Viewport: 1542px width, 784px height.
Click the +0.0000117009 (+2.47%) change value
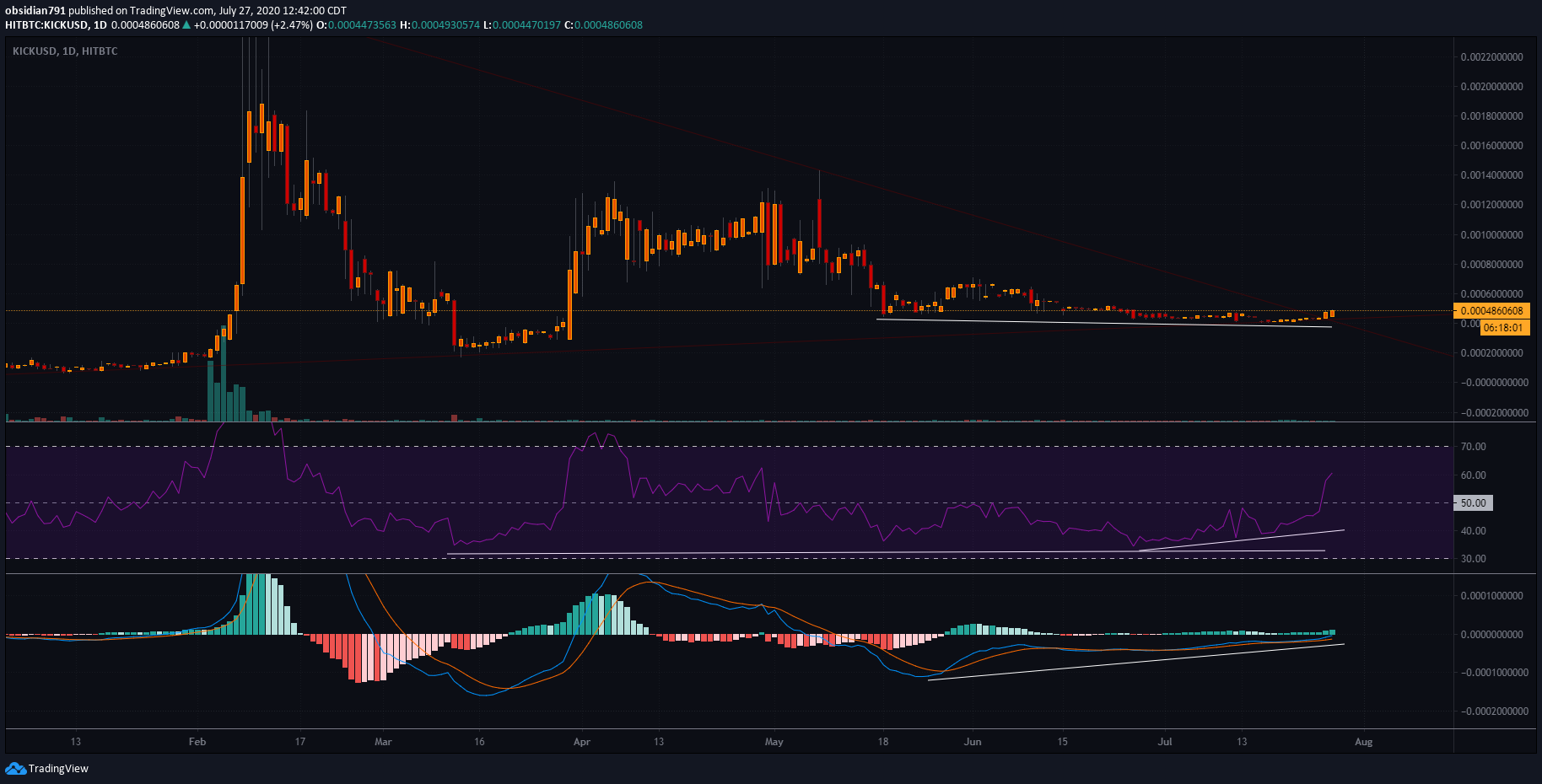coord(253,25)
